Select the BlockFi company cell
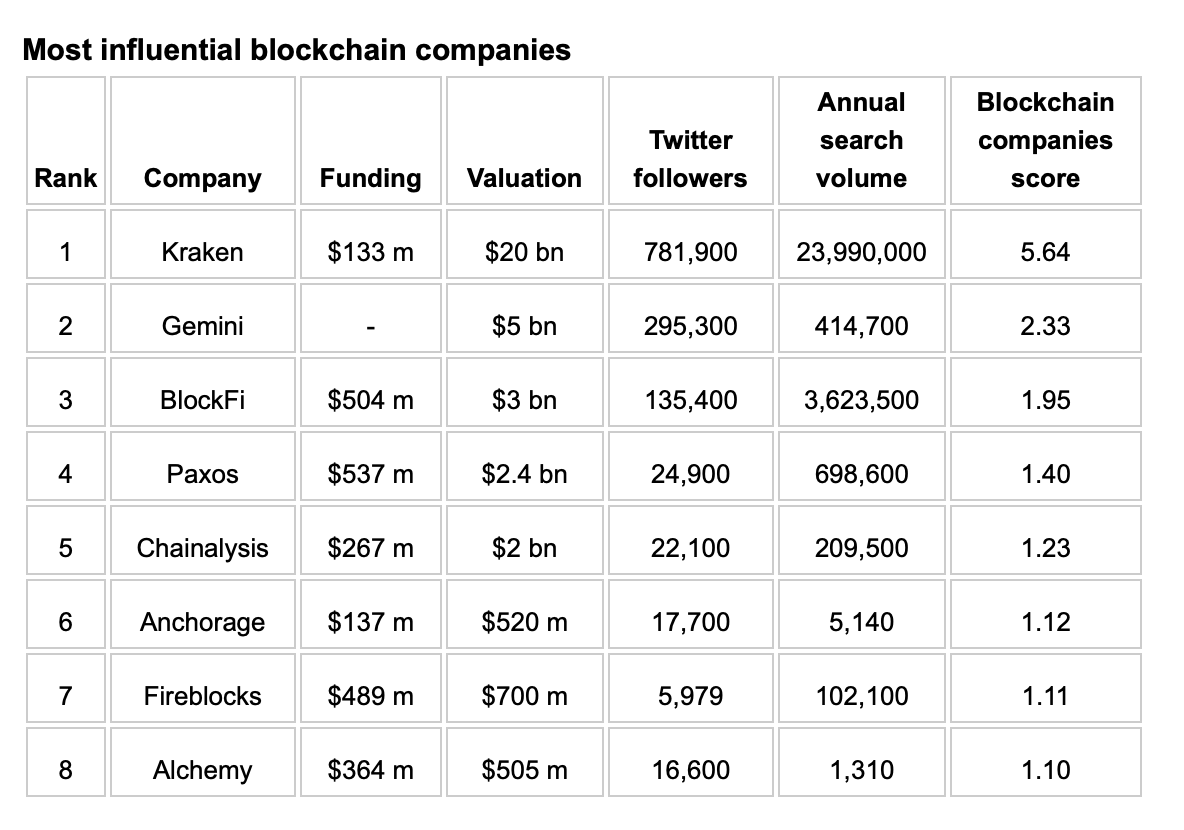 click(x=202, y=400)
